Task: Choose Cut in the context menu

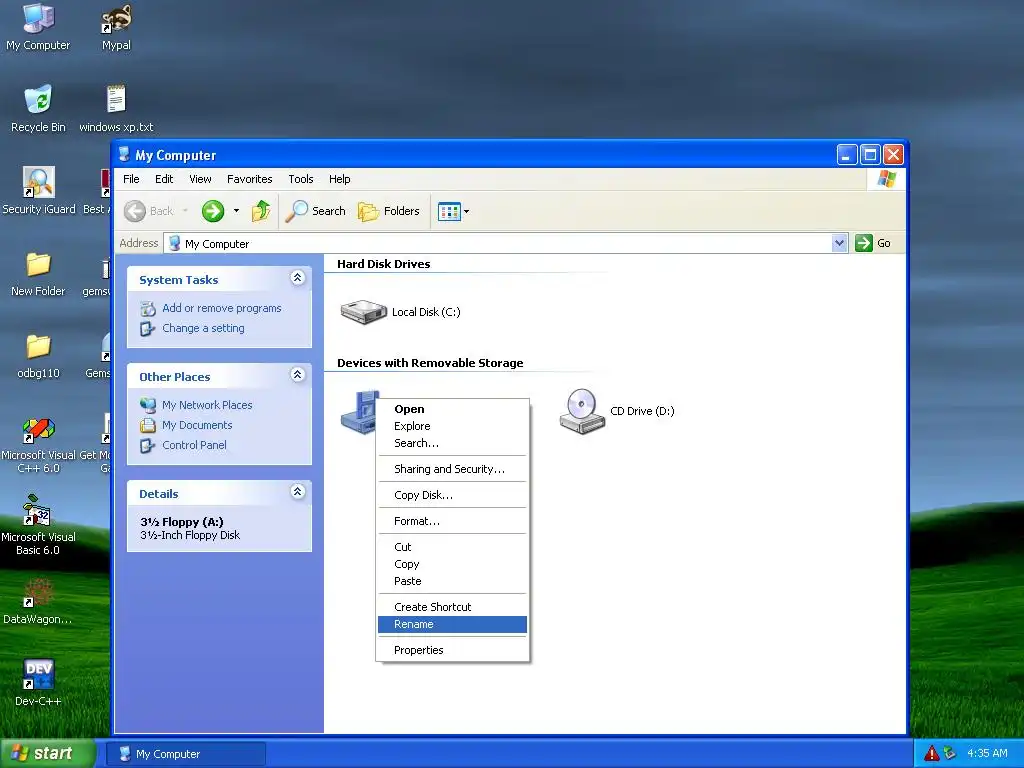Action: tap(452, 547)
